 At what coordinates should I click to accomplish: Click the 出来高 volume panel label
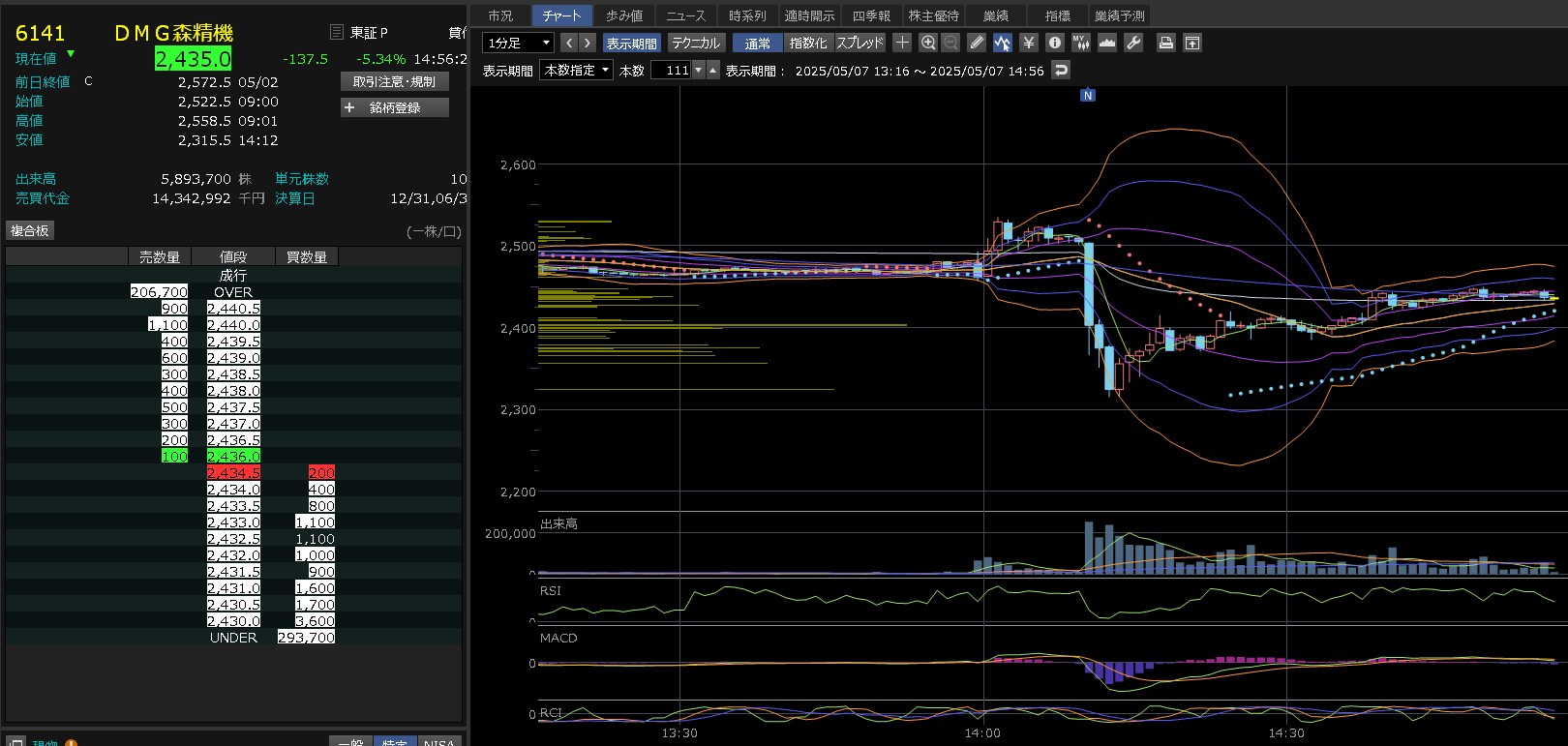coord(558,523)
